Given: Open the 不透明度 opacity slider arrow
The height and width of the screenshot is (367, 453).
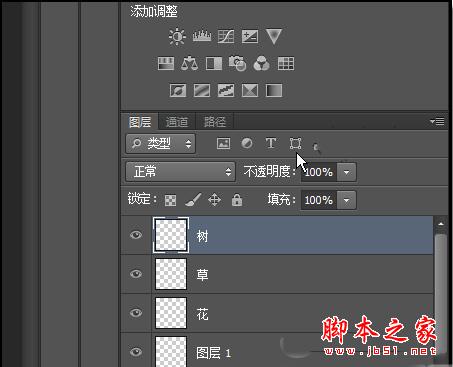Looking at the screenshot, I should (347, 172).
